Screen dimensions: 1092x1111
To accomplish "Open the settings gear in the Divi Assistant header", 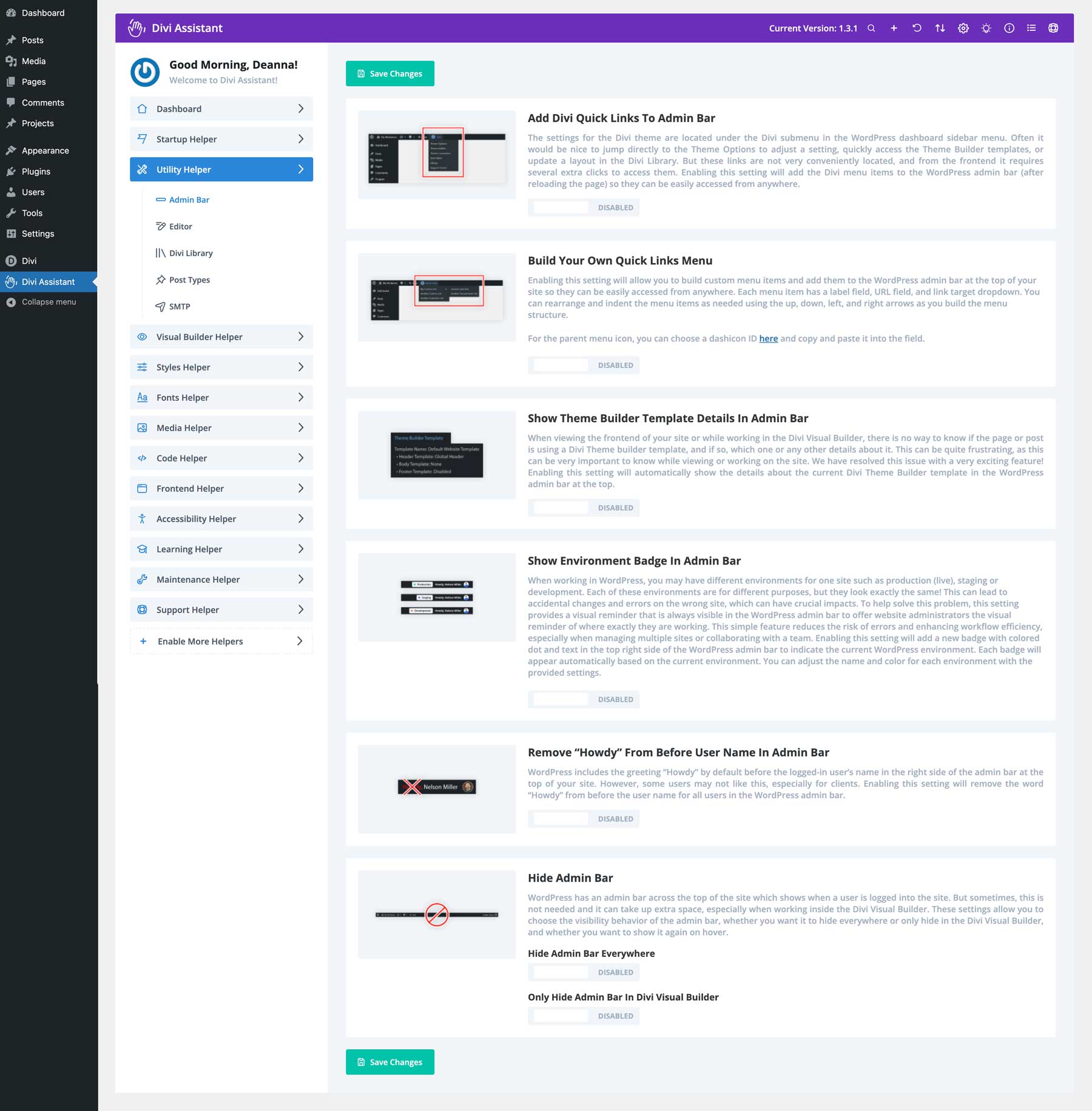I will (x=963, y=28).
